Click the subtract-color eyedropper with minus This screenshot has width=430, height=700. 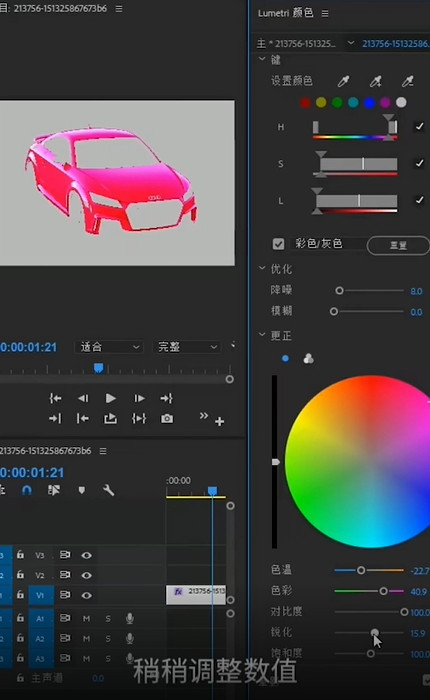408,81
